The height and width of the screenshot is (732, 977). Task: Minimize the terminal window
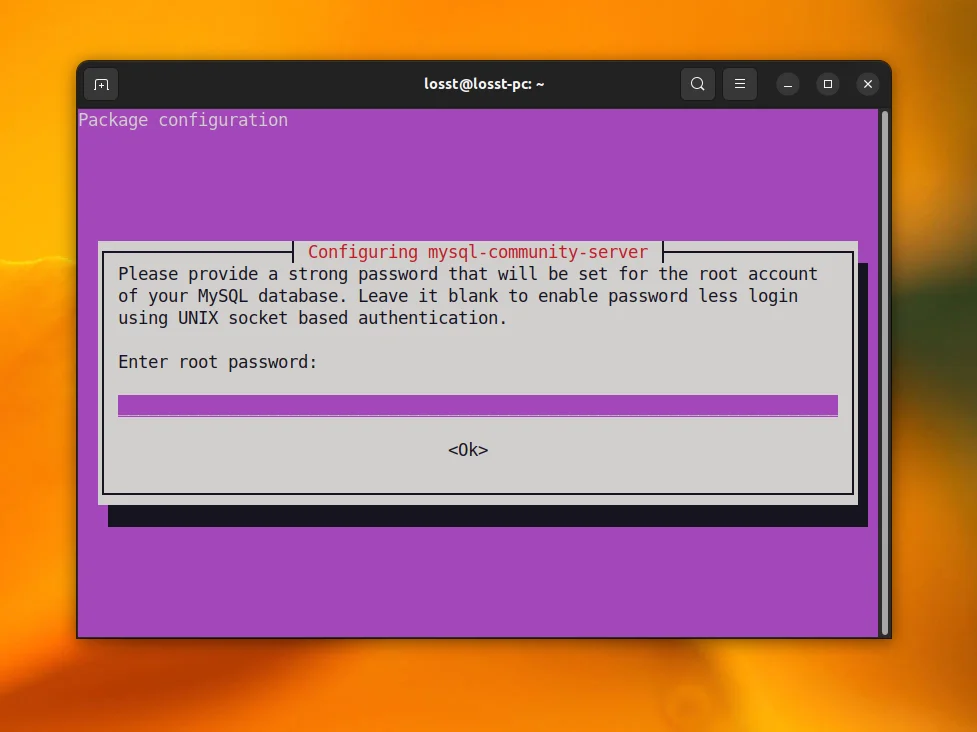click(788, 84)
